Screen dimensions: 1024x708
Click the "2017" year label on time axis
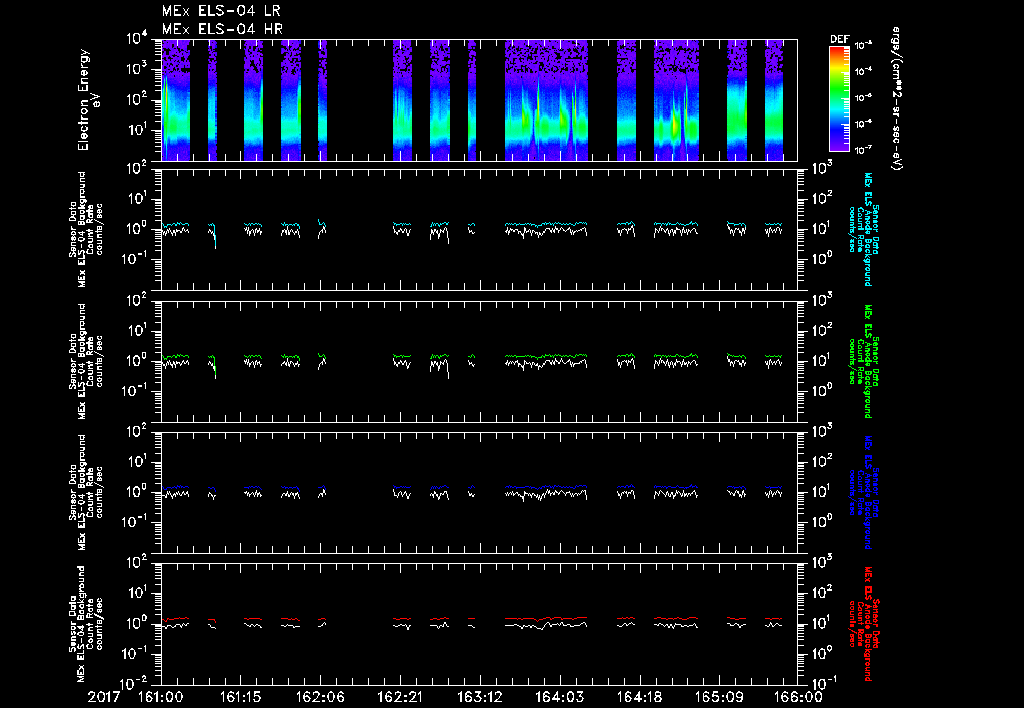coord(104,697)
